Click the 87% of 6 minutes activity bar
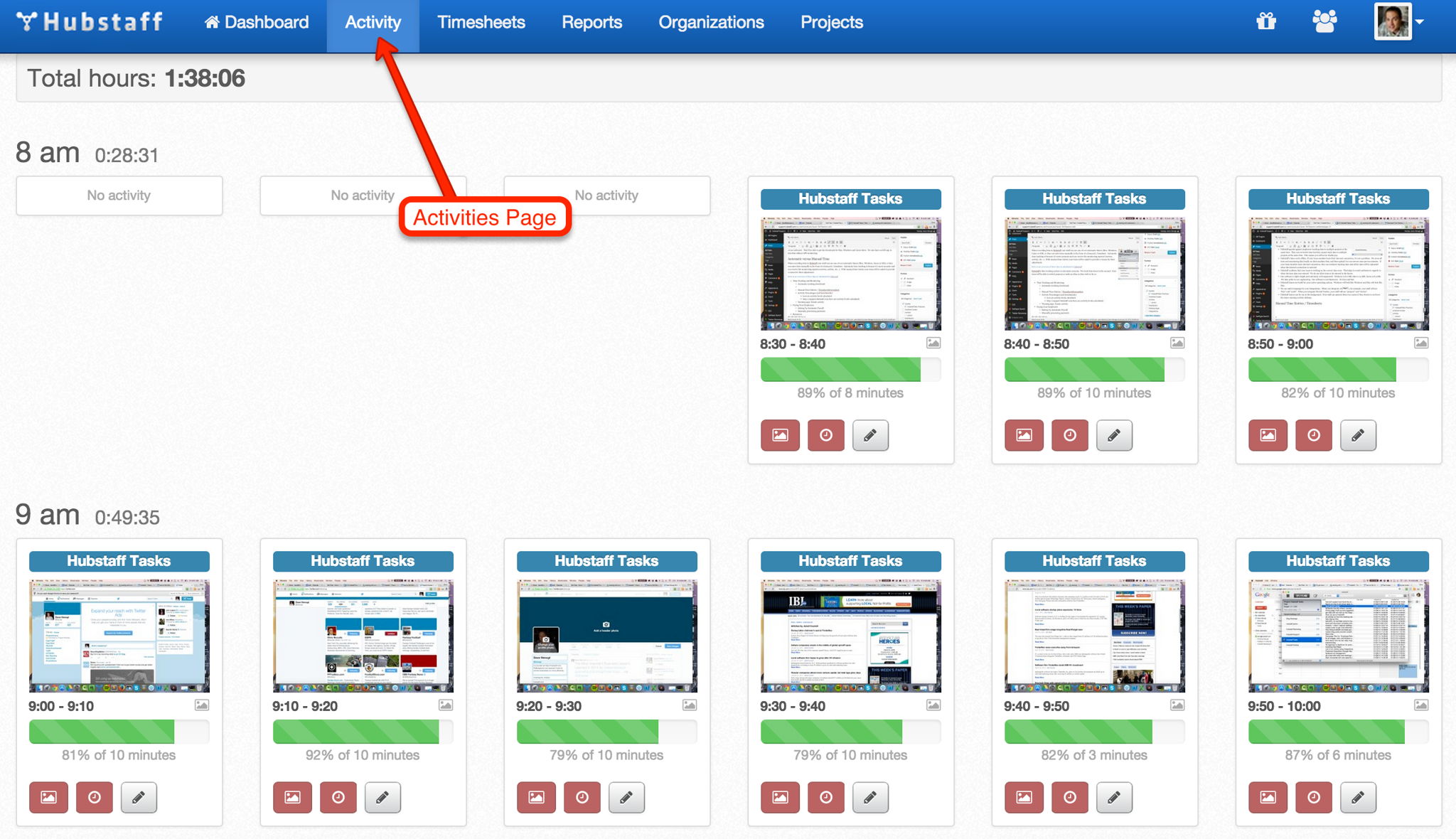 1338,732
